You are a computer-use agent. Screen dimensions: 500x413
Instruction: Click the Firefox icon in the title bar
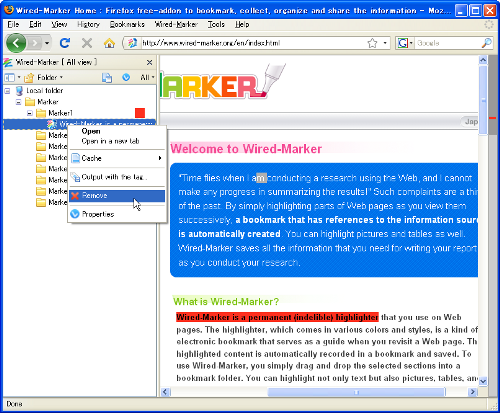tap(9, 10)
